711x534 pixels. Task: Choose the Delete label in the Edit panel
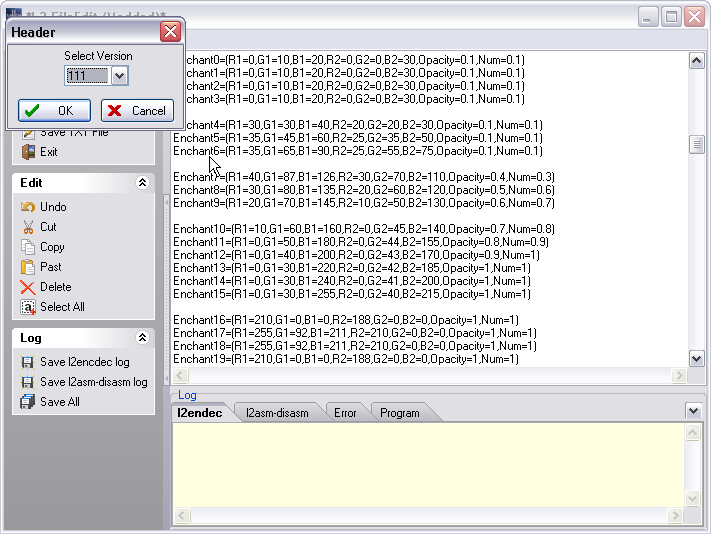[56, 287]
